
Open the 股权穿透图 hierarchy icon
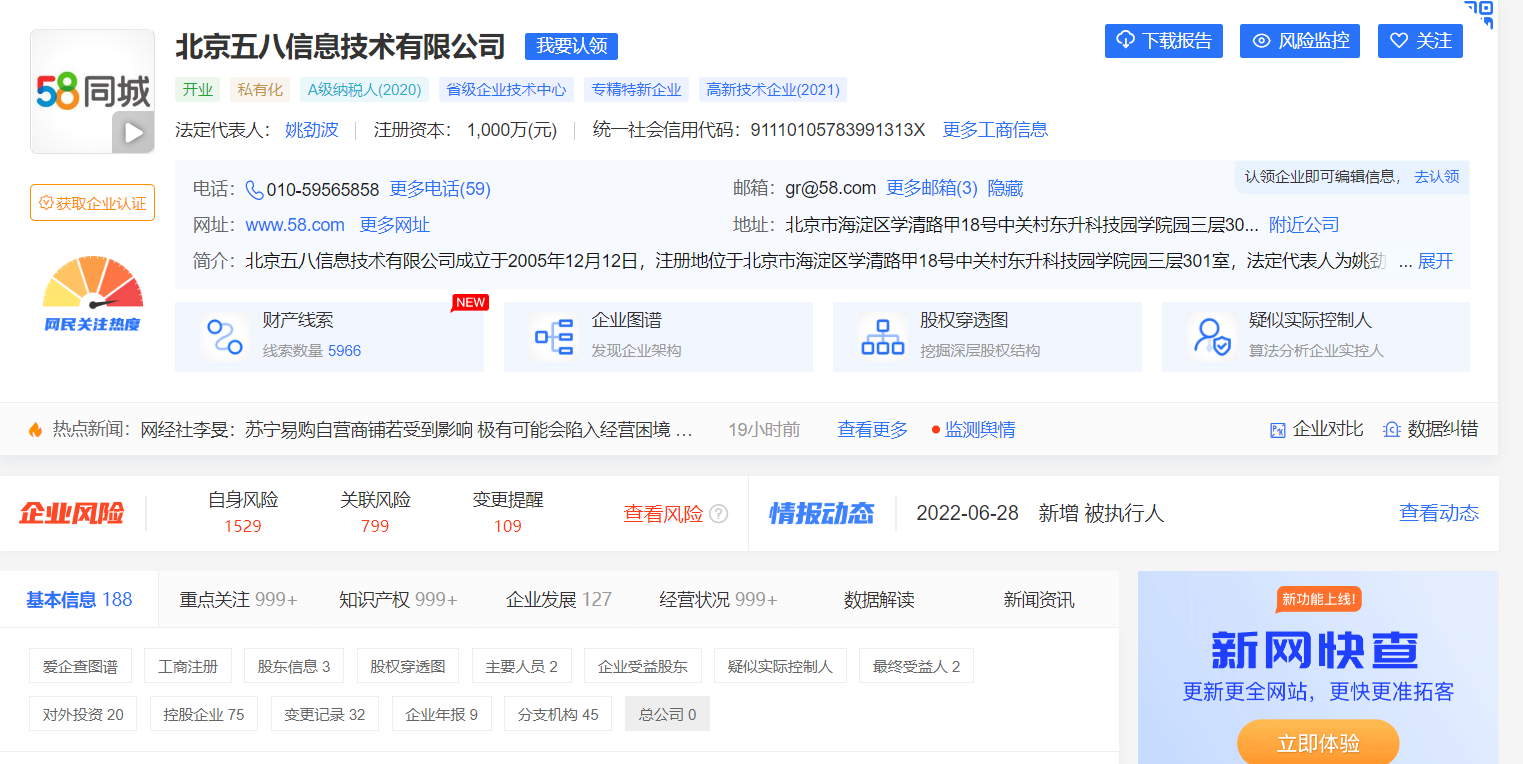[882, 336]
